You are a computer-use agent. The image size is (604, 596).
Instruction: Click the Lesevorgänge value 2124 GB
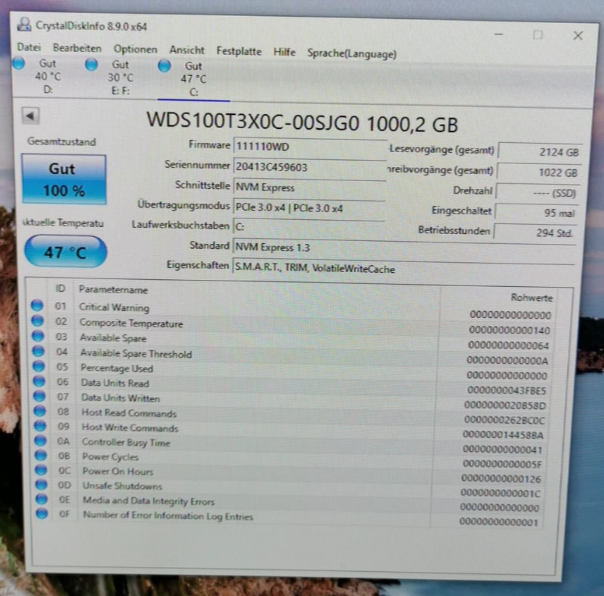click(540, 152)
